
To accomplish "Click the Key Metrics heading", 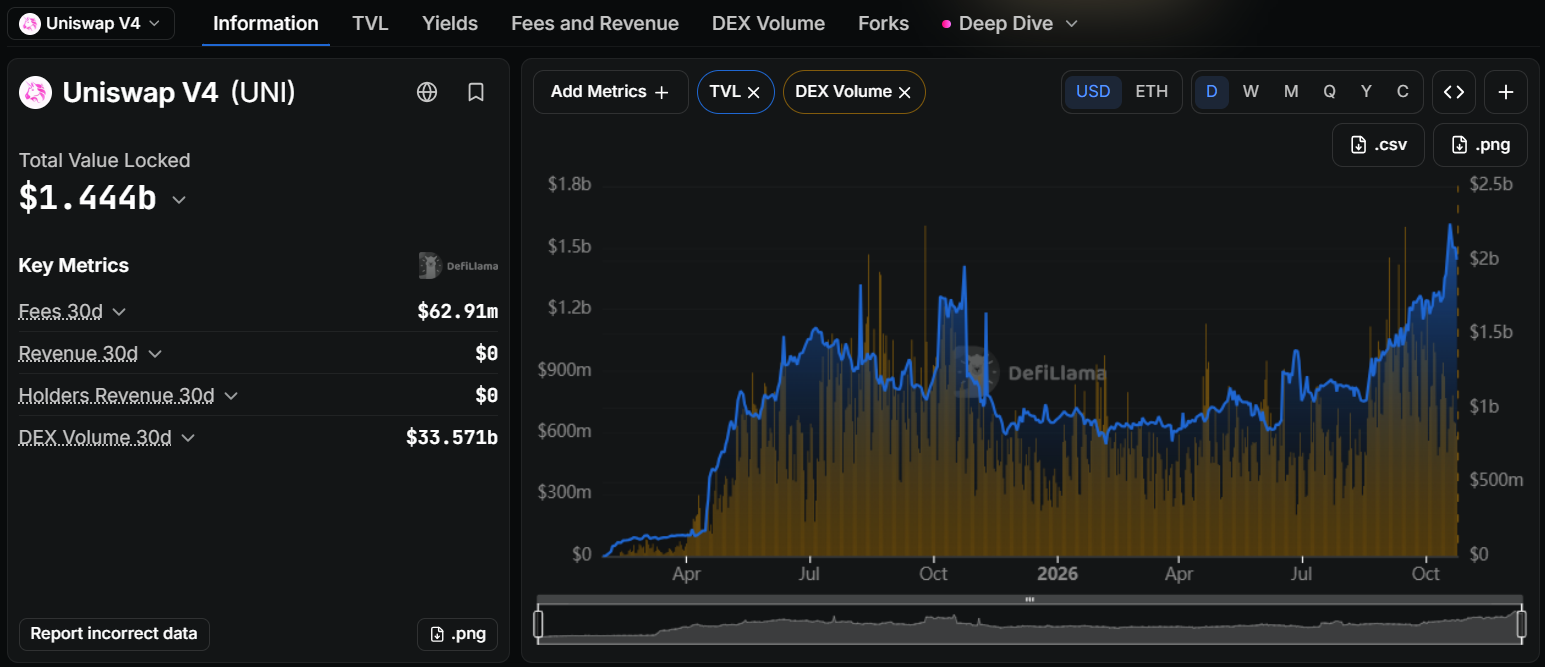I will point(74,266).
